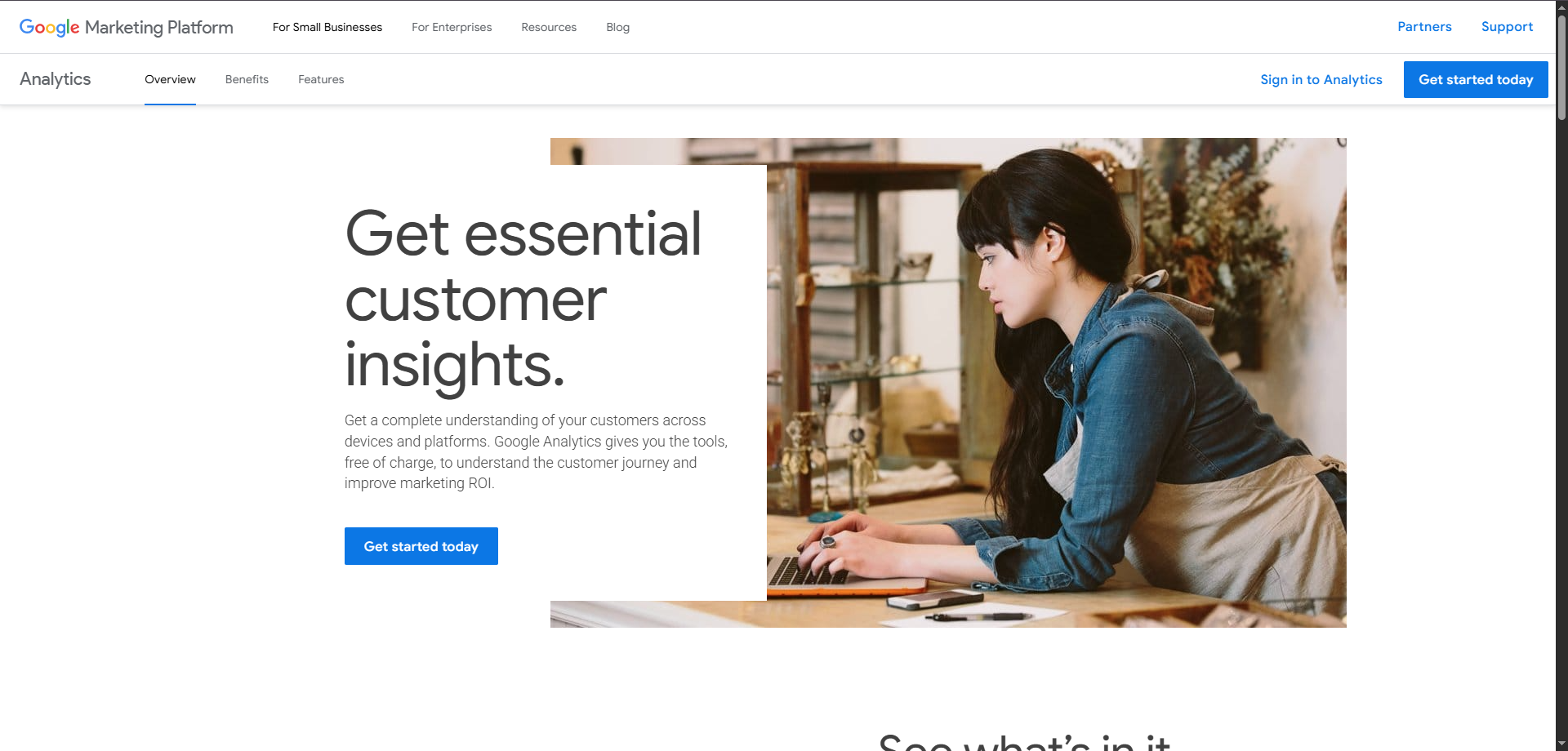Open the Resources menu

tap(549, 27)
